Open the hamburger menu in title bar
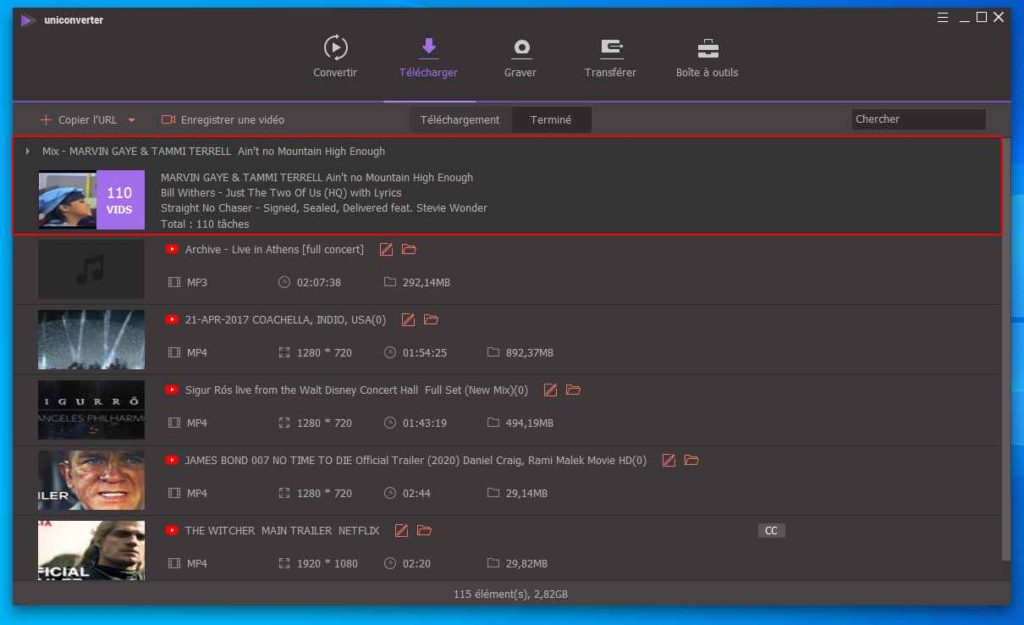Viewport: 1024px width, 625px height. coord(942,18)
